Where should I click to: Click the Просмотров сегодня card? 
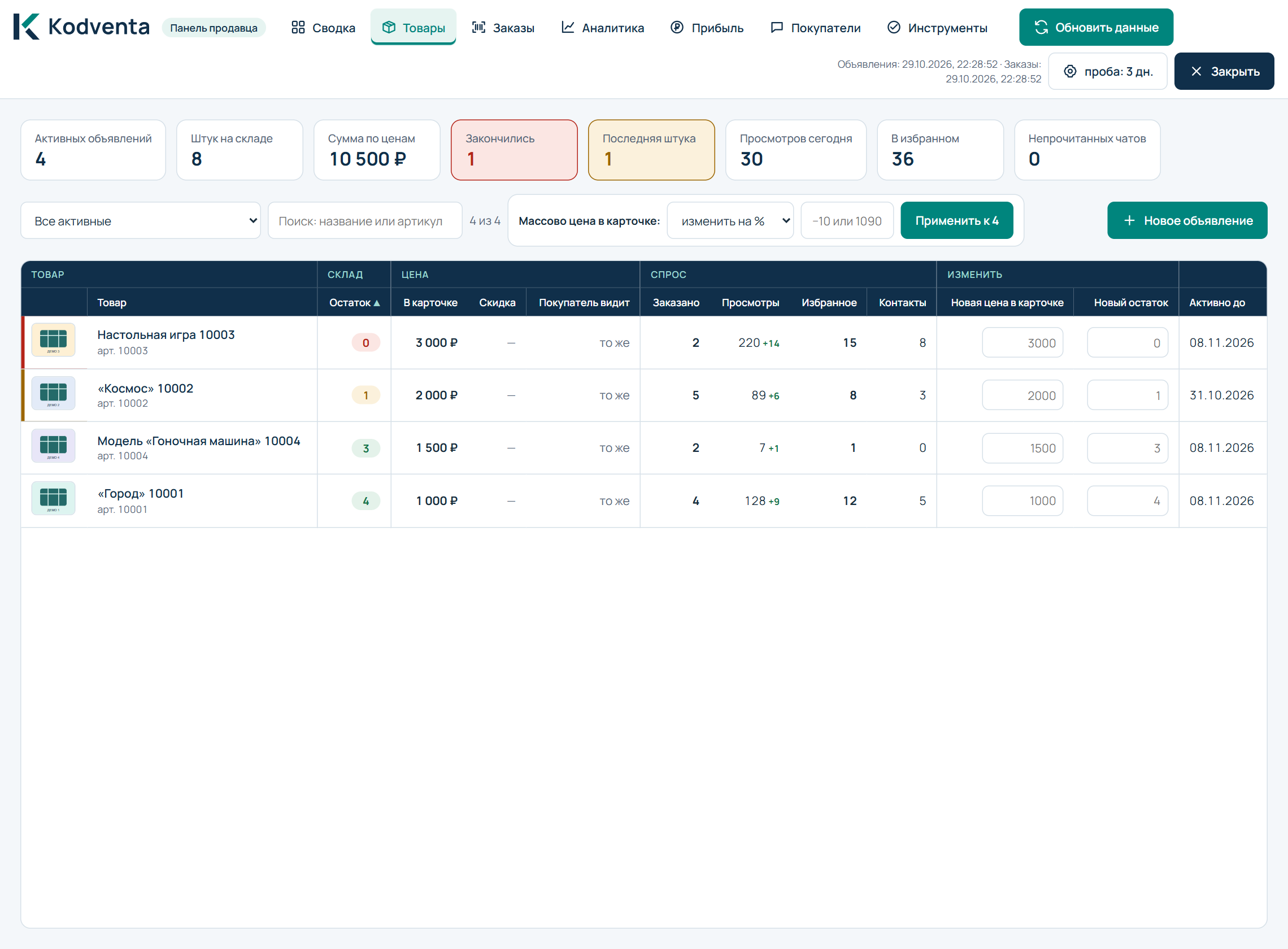coord(795,150)
